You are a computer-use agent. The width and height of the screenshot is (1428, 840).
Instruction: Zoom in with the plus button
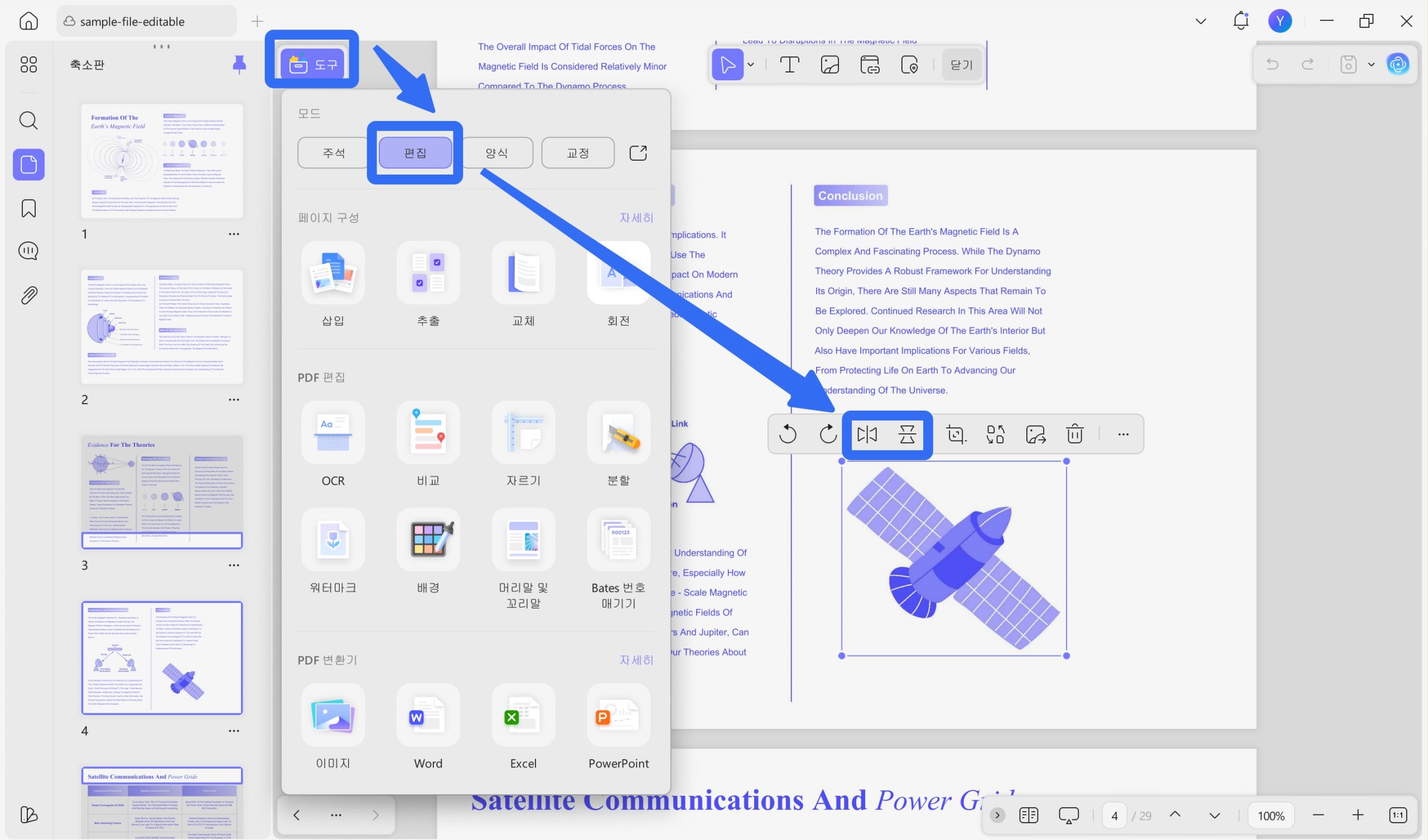1358,815
